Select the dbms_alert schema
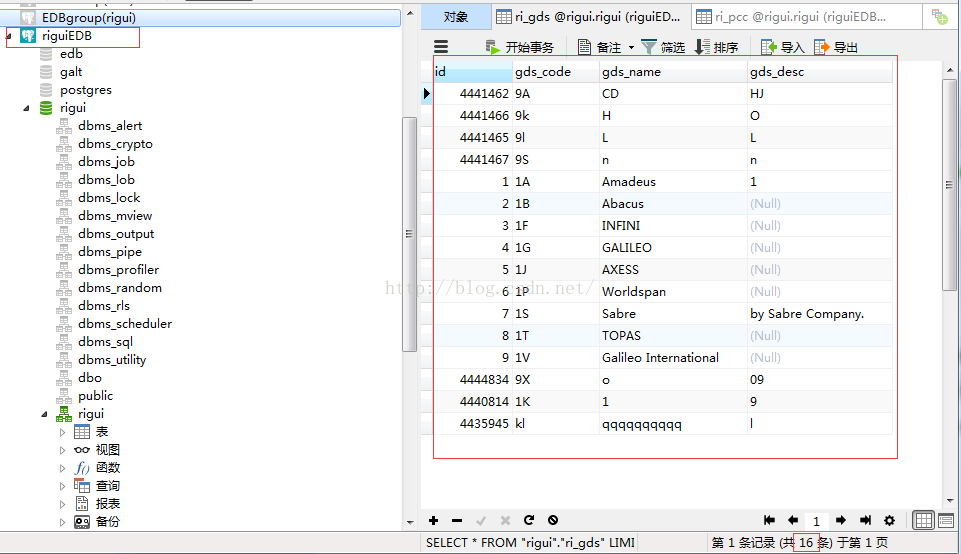This screenshot has height=554, width=961. tap(110, 126)
